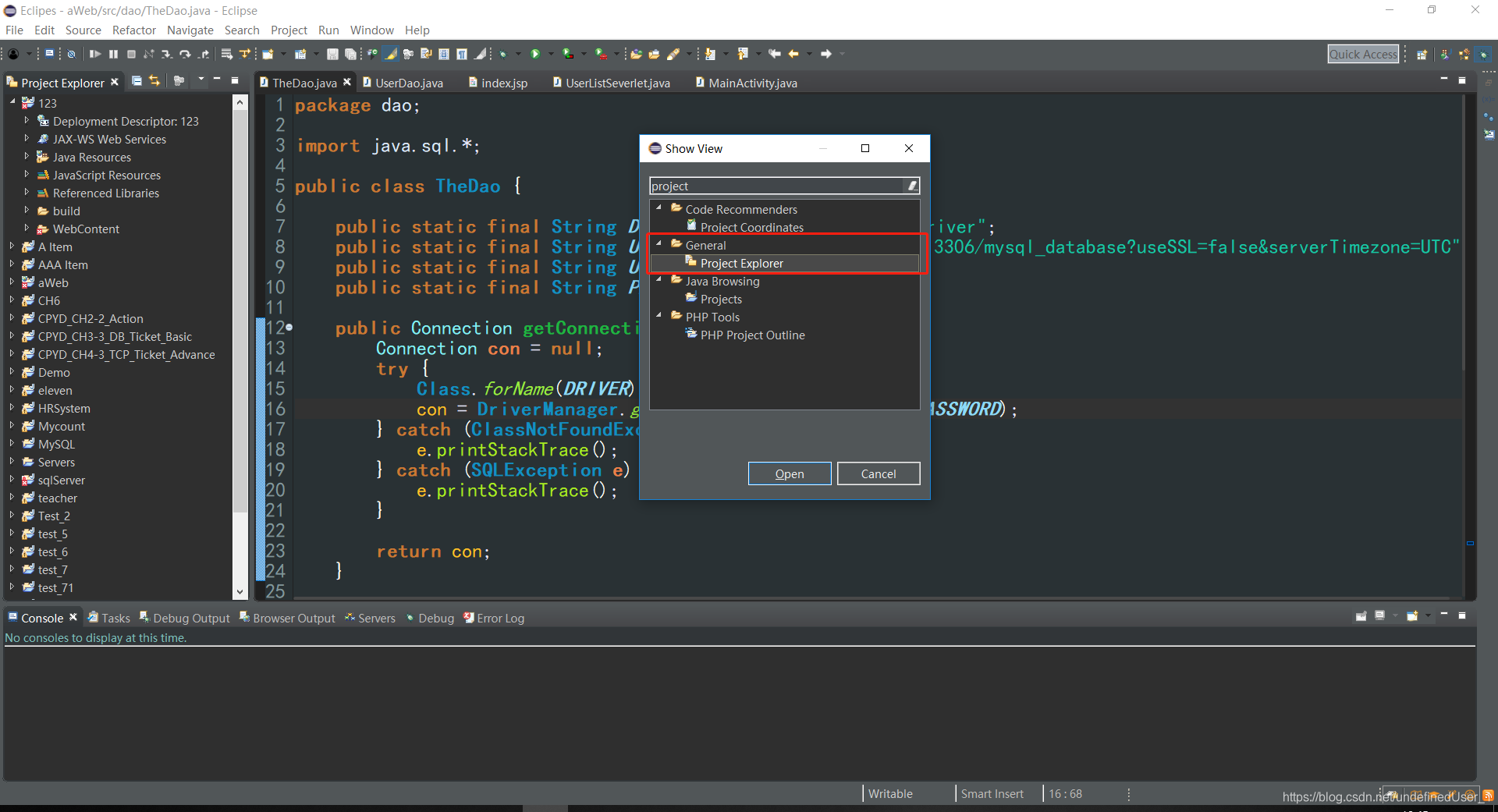Select Projects under Java Browsing
The image size is (1498, 812).
tap(721, 300)
